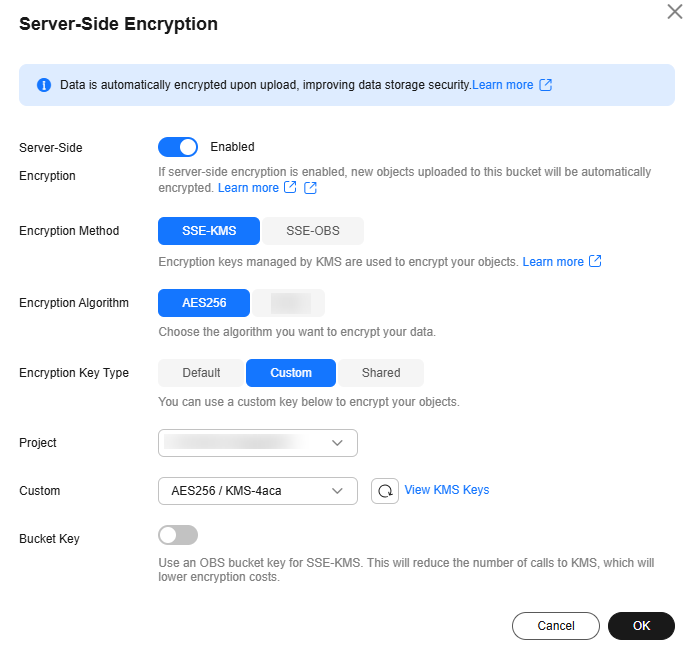694x653 pixels.
Task: Click the second external link icon after "encrypted. Learn more"
Action: click(x=310, y=188)
